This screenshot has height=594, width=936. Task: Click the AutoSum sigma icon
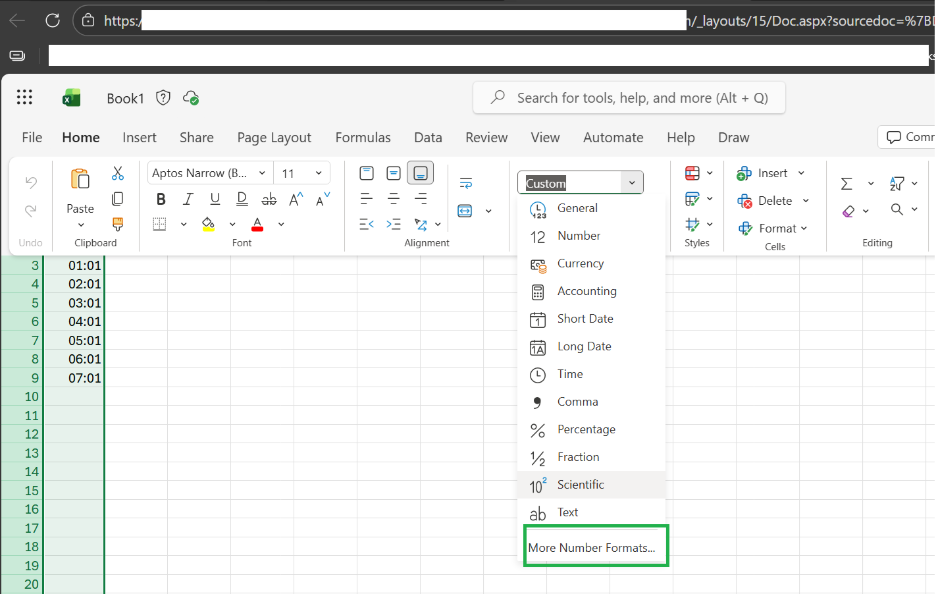(x=846, y=183)
